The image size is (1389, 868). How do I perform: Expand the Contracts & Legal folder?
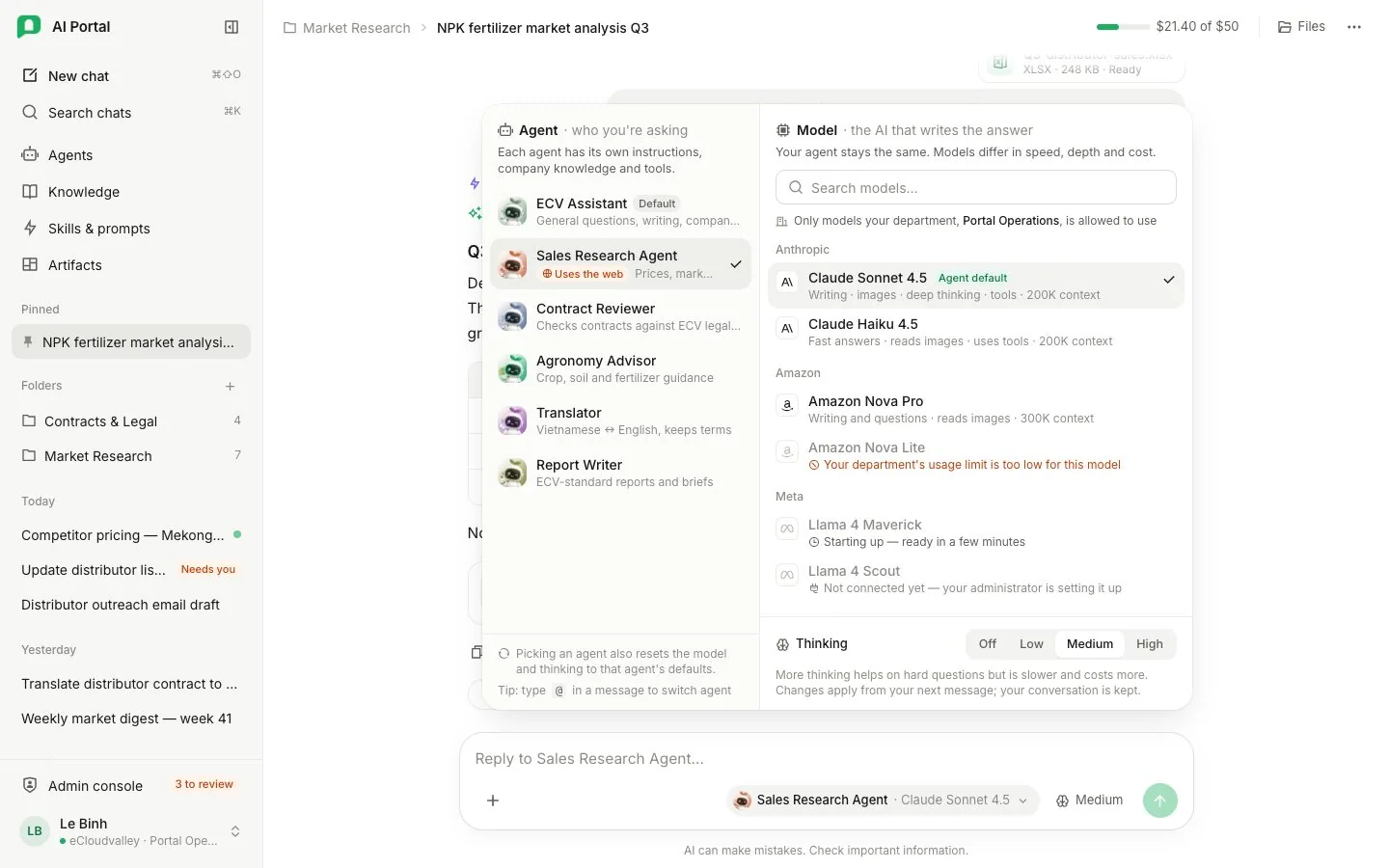coord(131,420)
